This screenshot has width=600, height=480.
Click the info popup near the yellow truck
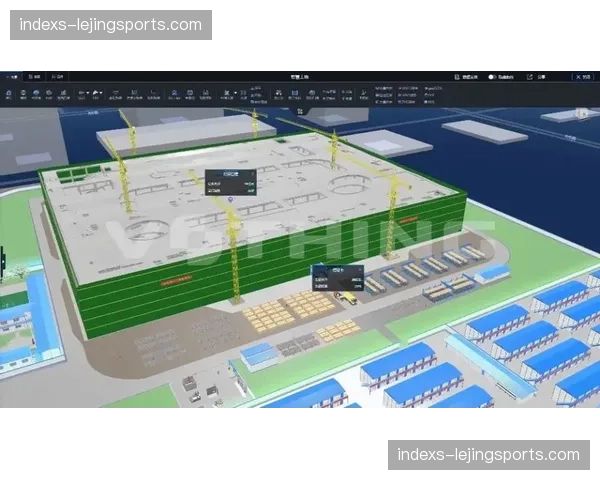click(337, 277)
